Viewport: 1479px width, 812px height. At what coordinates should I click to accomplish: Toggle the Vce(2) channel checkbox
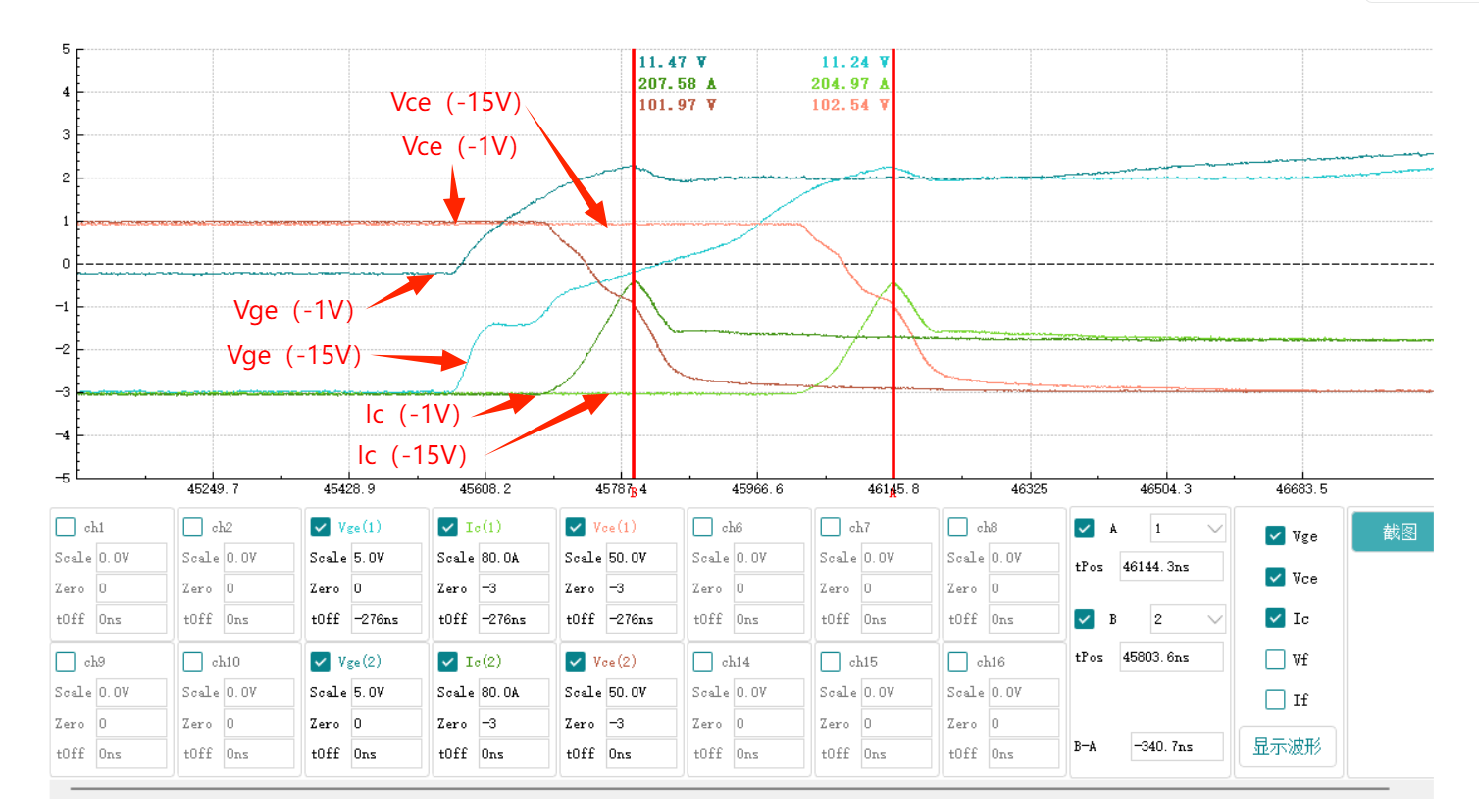pos(575,662)
